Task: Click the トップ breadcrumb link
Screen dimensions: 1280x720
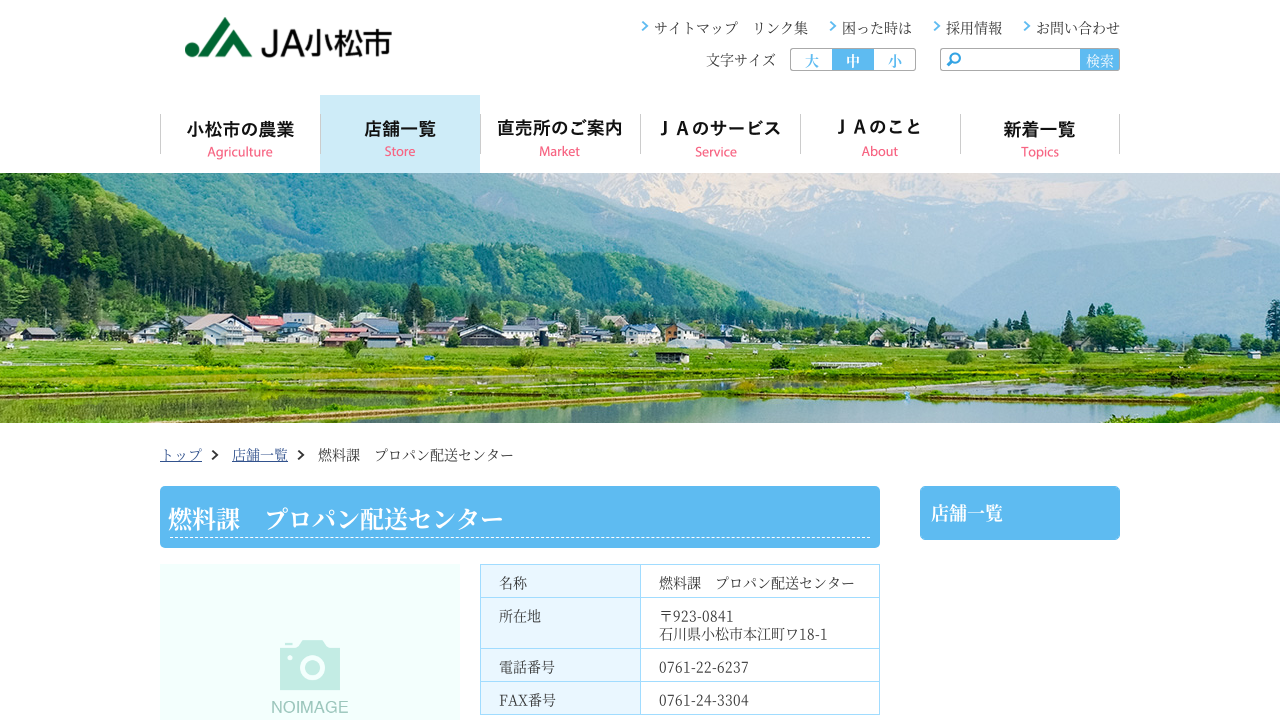Action: click(181, 455)
